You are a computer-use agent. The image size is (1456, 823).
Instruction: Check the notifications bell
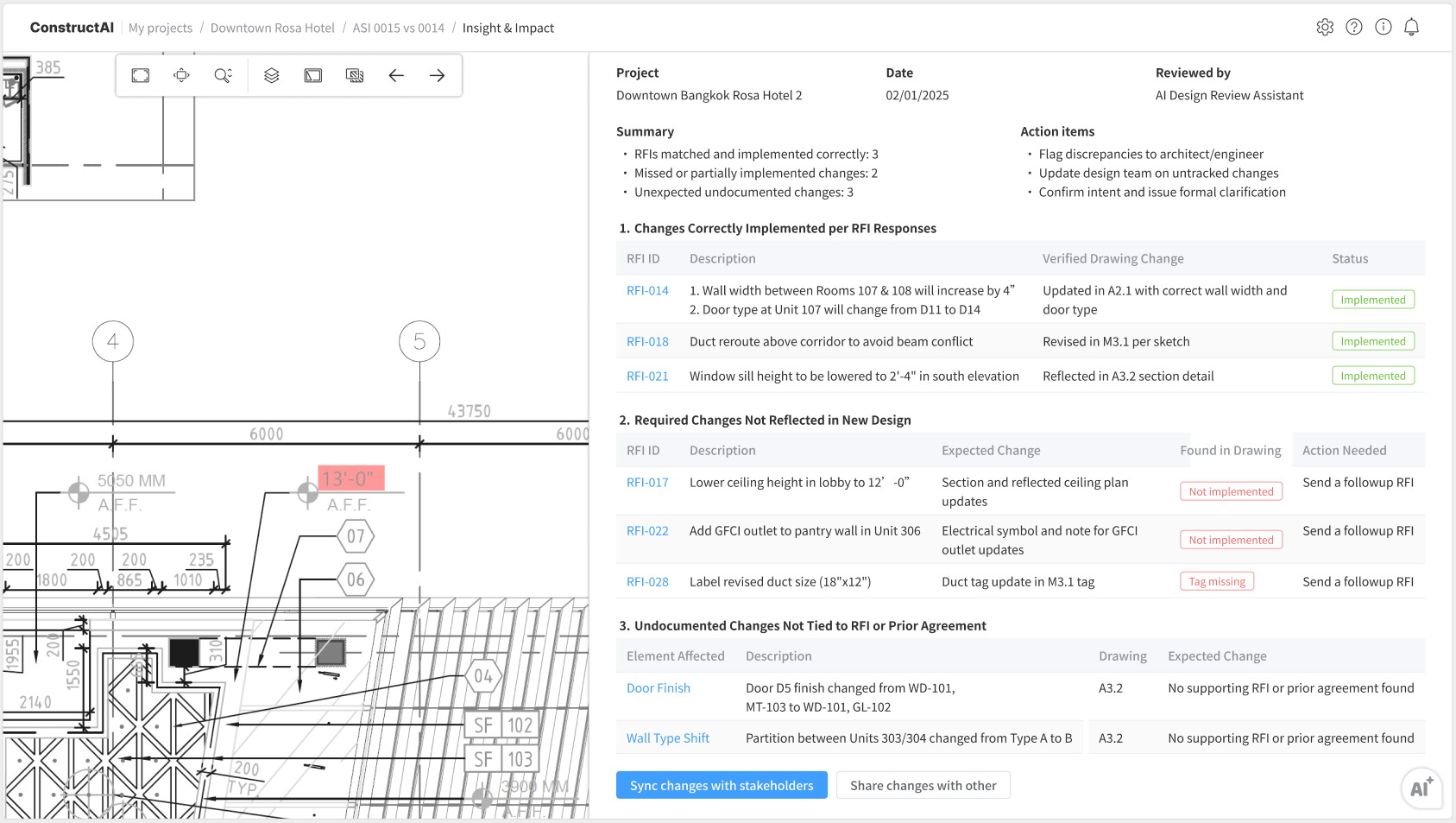[x=1411, y=27]
